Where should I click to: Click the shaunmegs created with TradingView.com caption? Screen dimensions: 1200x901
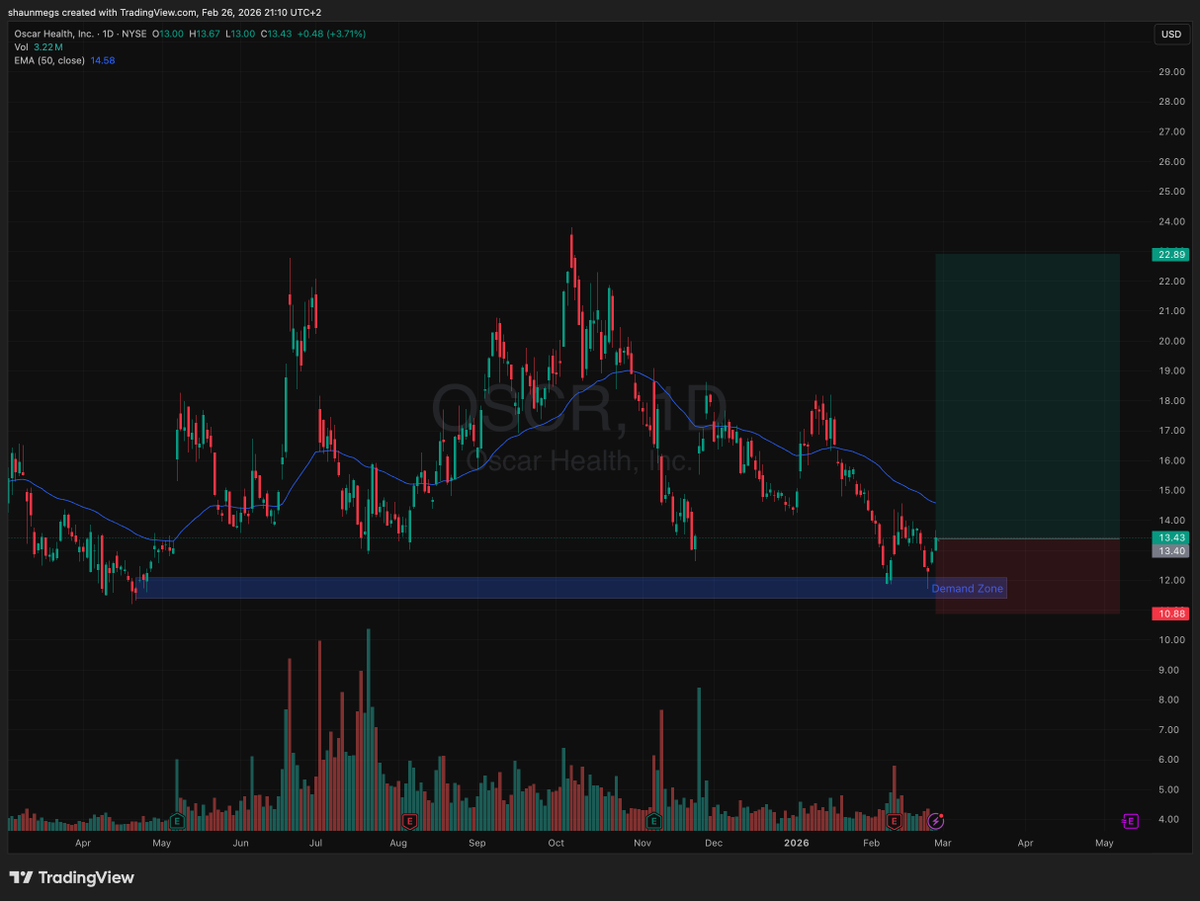point(165,12)
